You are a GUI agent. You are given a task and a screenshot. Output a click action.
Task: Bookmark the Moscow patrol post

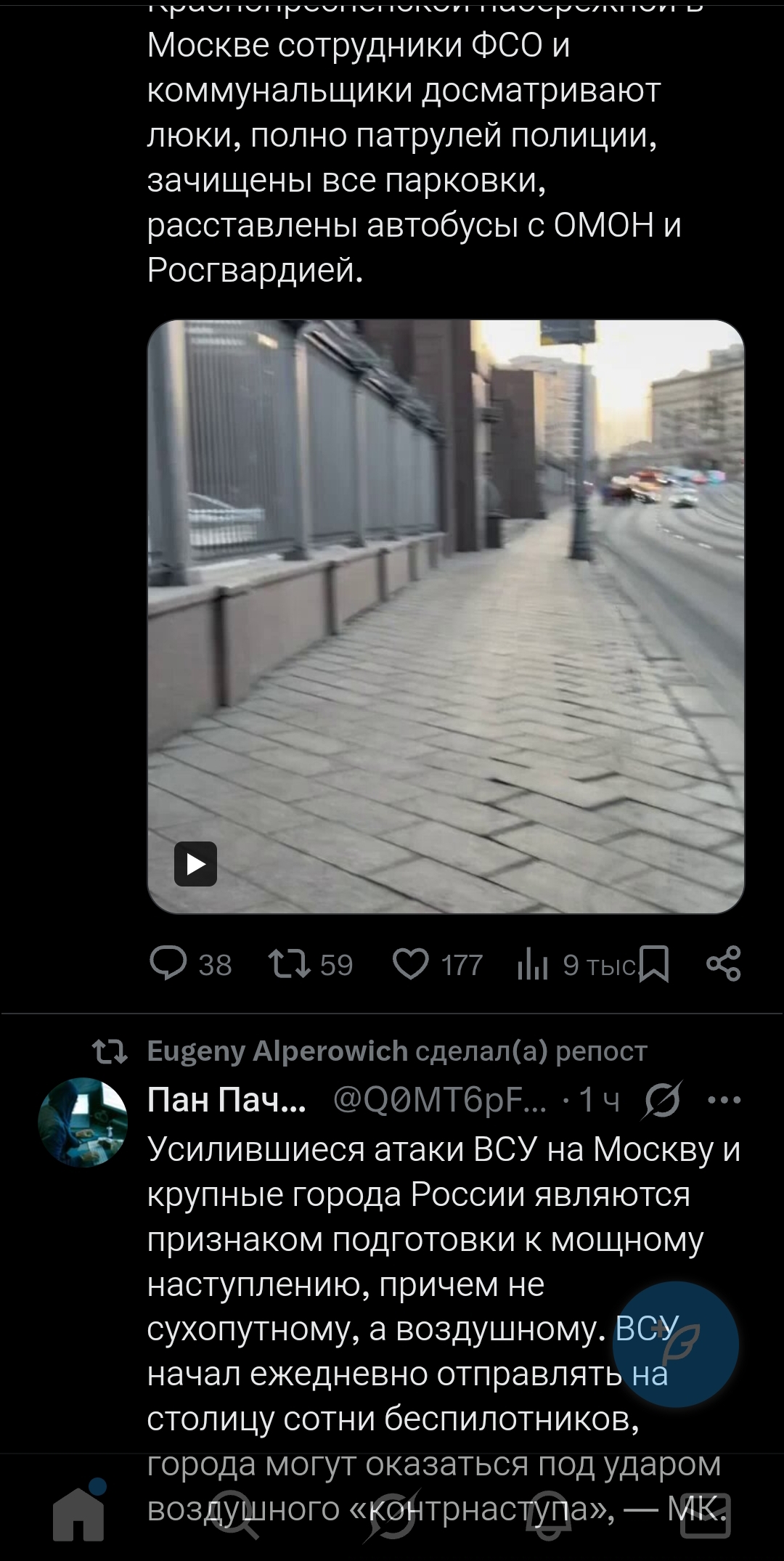click(656, 964)
